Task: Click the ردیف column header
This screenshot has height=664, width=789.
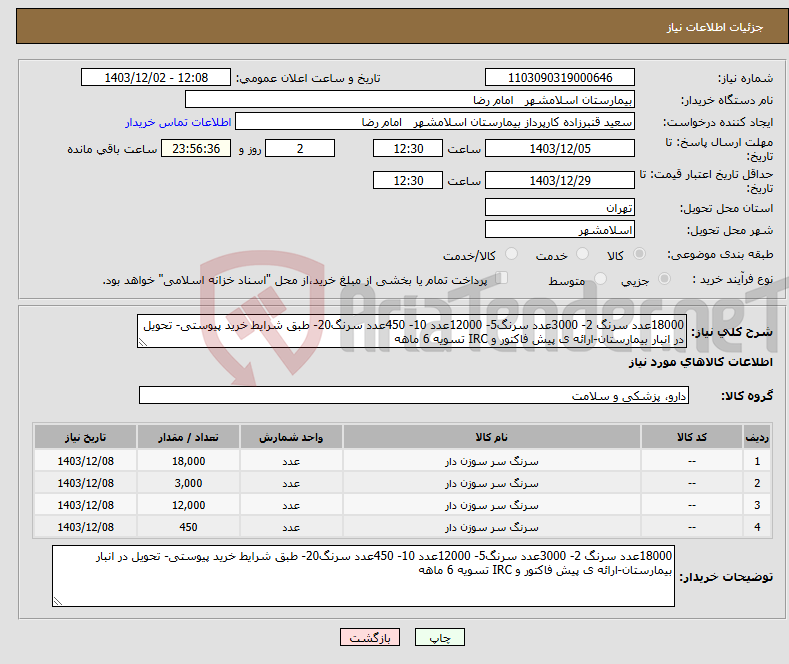Action: coord(757,437)
